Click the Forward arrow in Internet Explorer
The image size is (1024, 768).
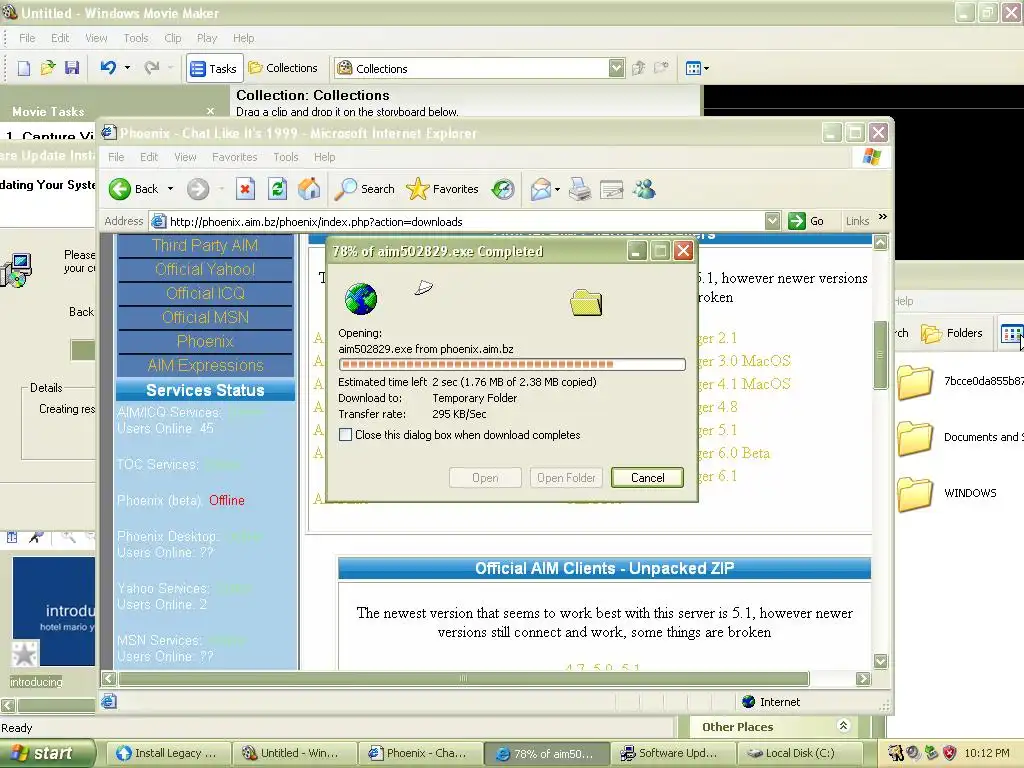[x=198, y=189]
